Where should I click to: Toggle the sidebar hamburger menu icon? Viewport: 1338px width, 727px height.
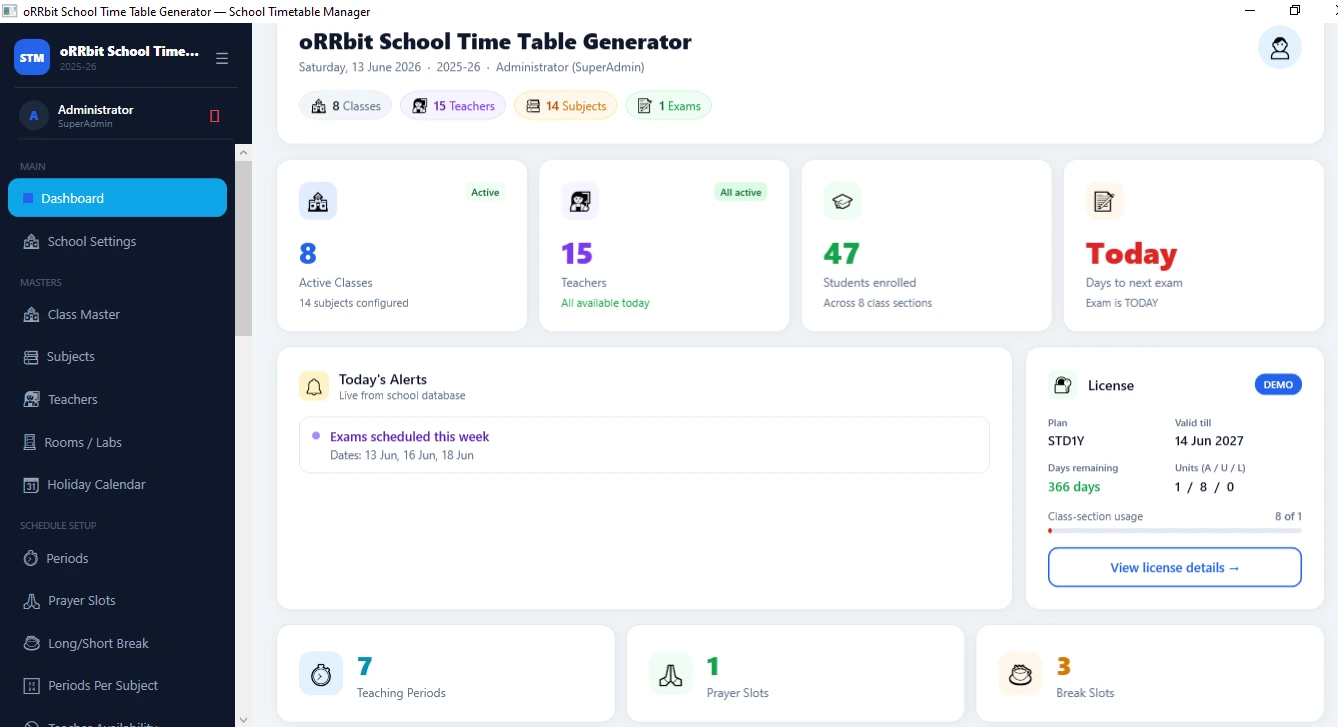tap(222, 58)
